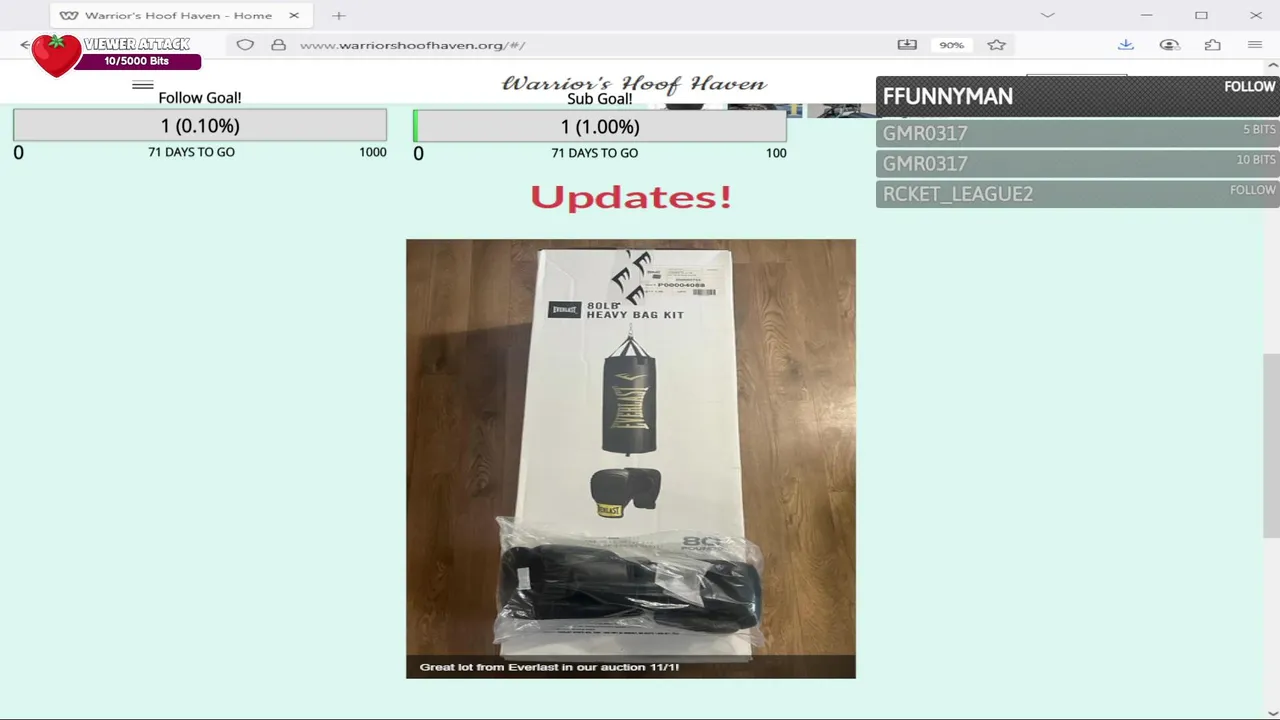Click the Viewer Attack tomato icon
The height and width of the screenshot is (720, 1280).
(56, 56)
